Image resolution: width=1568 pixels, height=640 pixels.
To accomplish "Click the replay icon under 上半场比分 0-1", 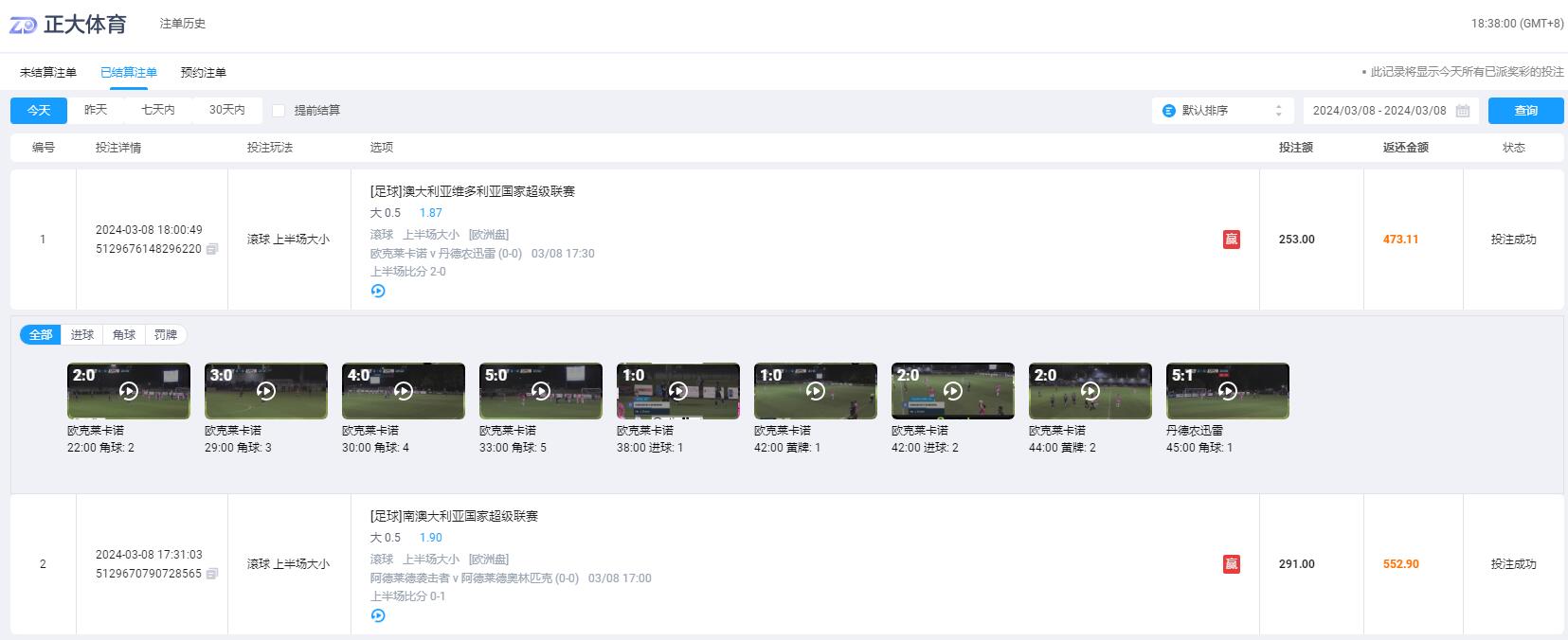I will [x=378, y=615].
